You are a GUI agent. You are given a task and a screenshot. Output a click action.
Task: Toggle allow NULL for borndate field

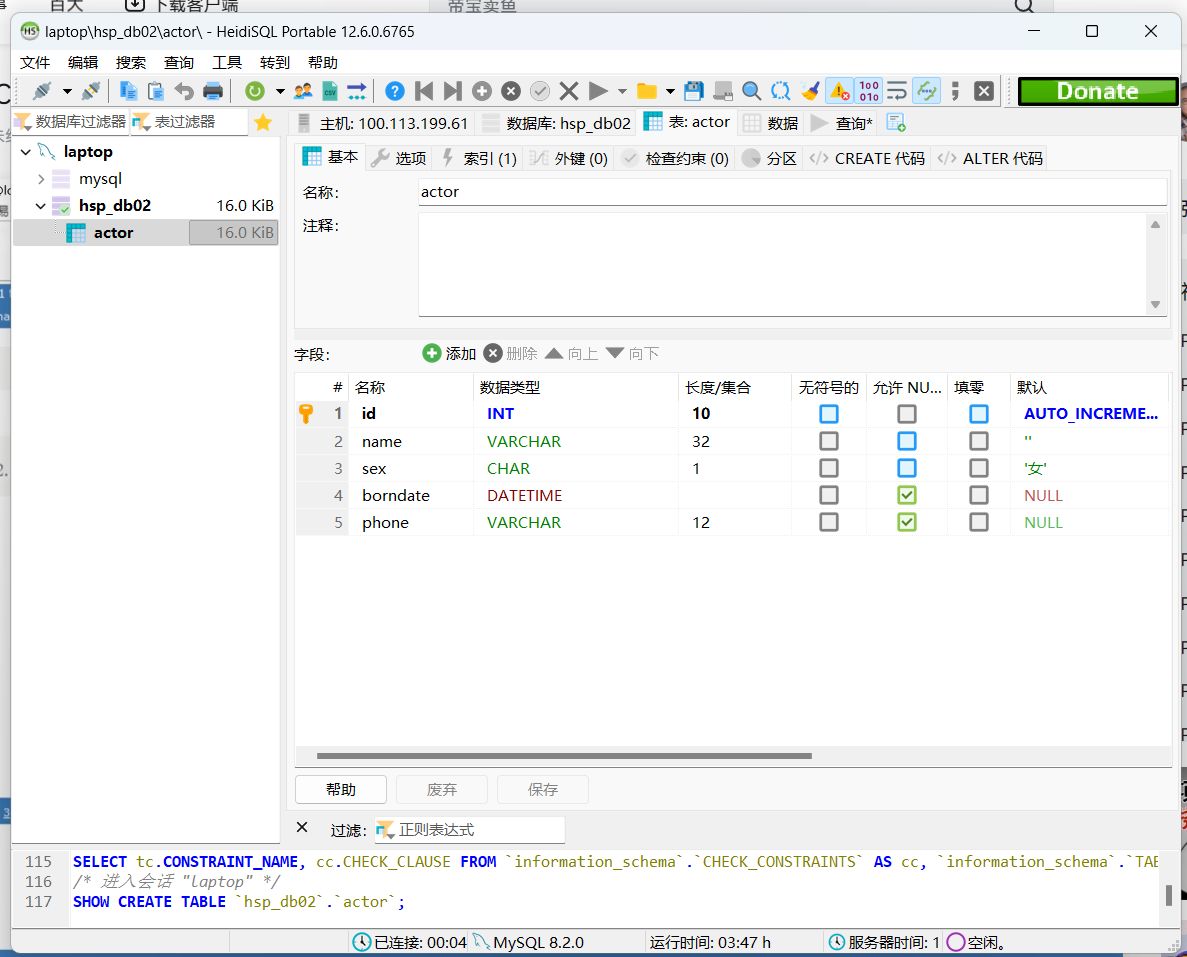coord(906,495)
